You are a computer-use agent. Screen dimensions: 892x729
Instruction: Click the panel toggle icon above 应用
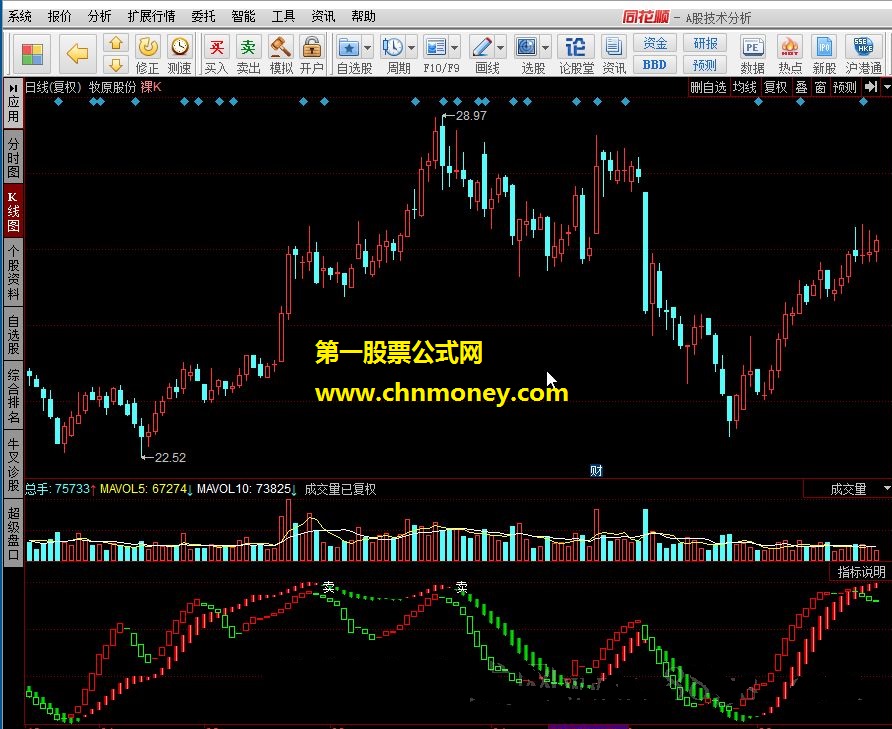[14, 88]
